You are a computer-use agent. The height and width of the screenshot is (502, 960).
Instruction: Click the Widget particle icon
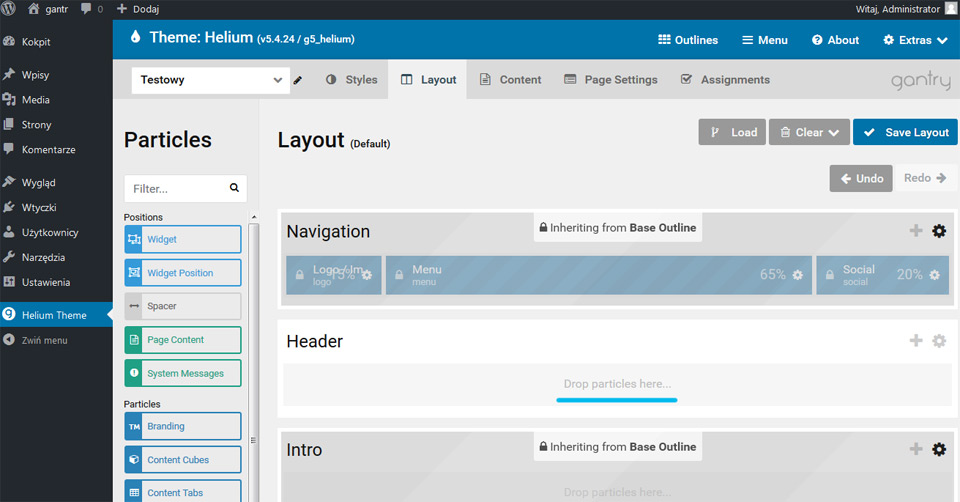134,239
